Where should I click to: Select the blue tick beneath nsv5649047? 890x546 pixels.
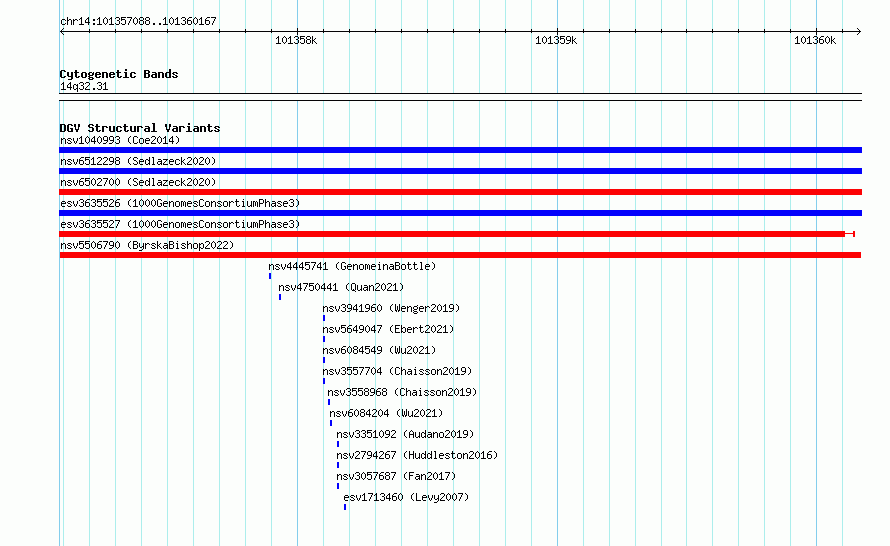[324, 339]
